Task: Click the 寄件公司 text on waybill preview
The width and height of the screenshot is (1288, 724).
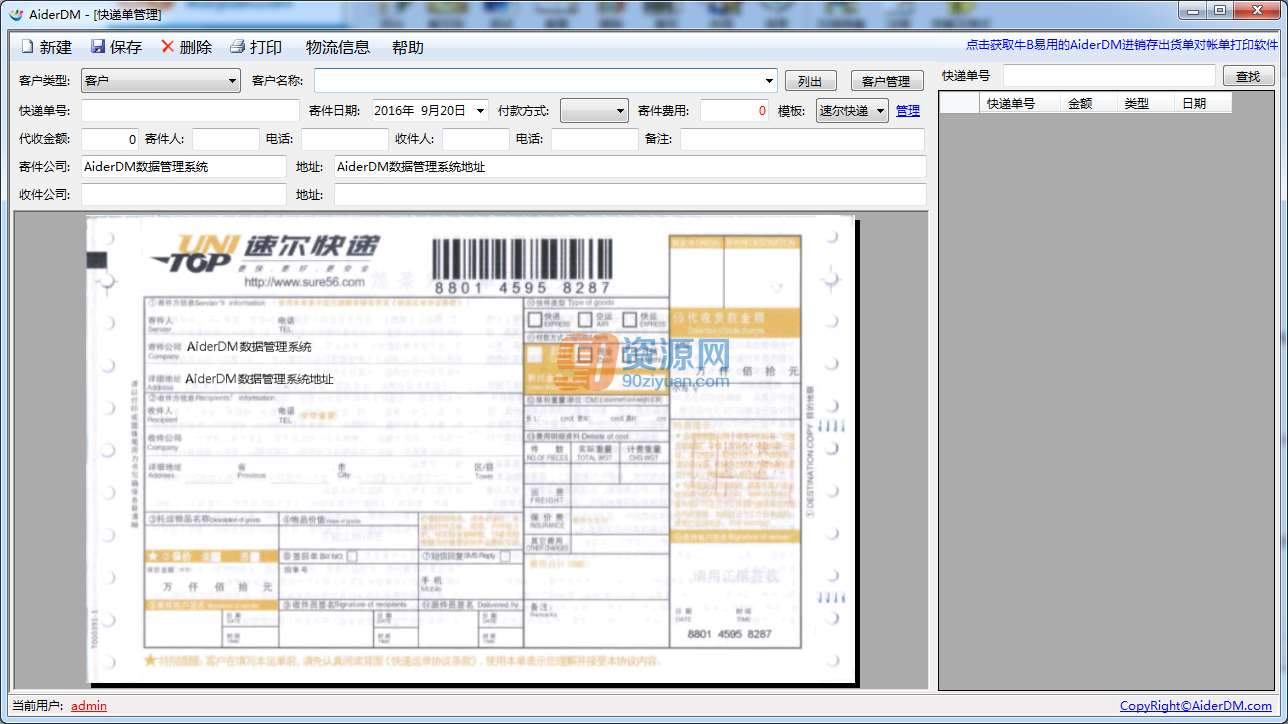Action: pyautogui.click(x=164, y=346)
